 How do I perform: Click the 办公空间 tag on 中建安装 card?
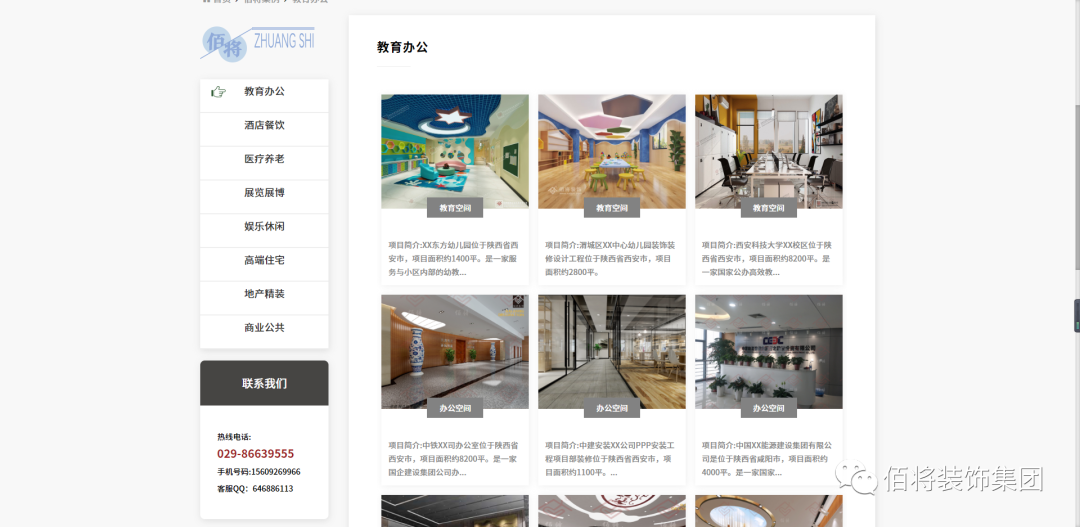612,409
